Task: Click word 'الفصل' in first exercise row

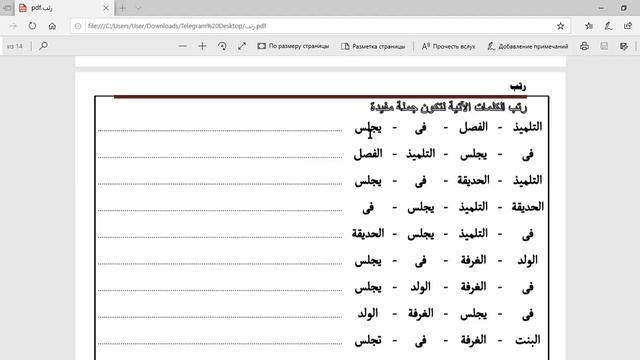Action: [473, 127]
